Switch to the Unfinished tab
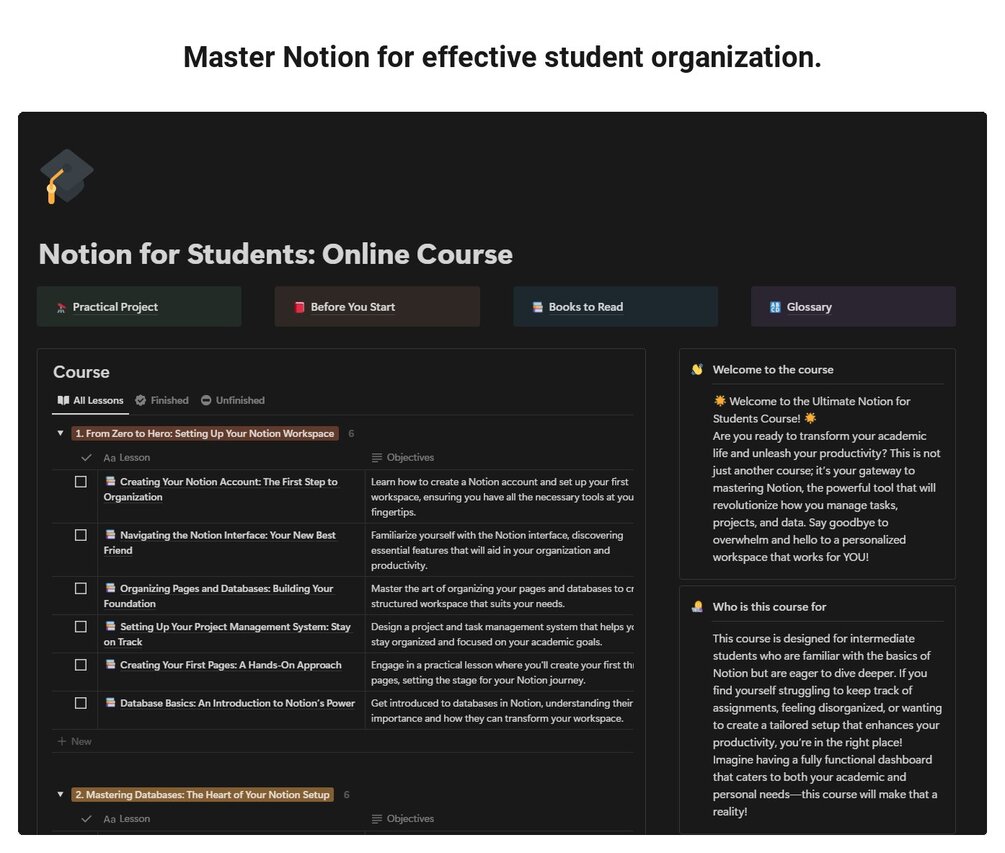 pyautogui.click(x=233, y=400)
